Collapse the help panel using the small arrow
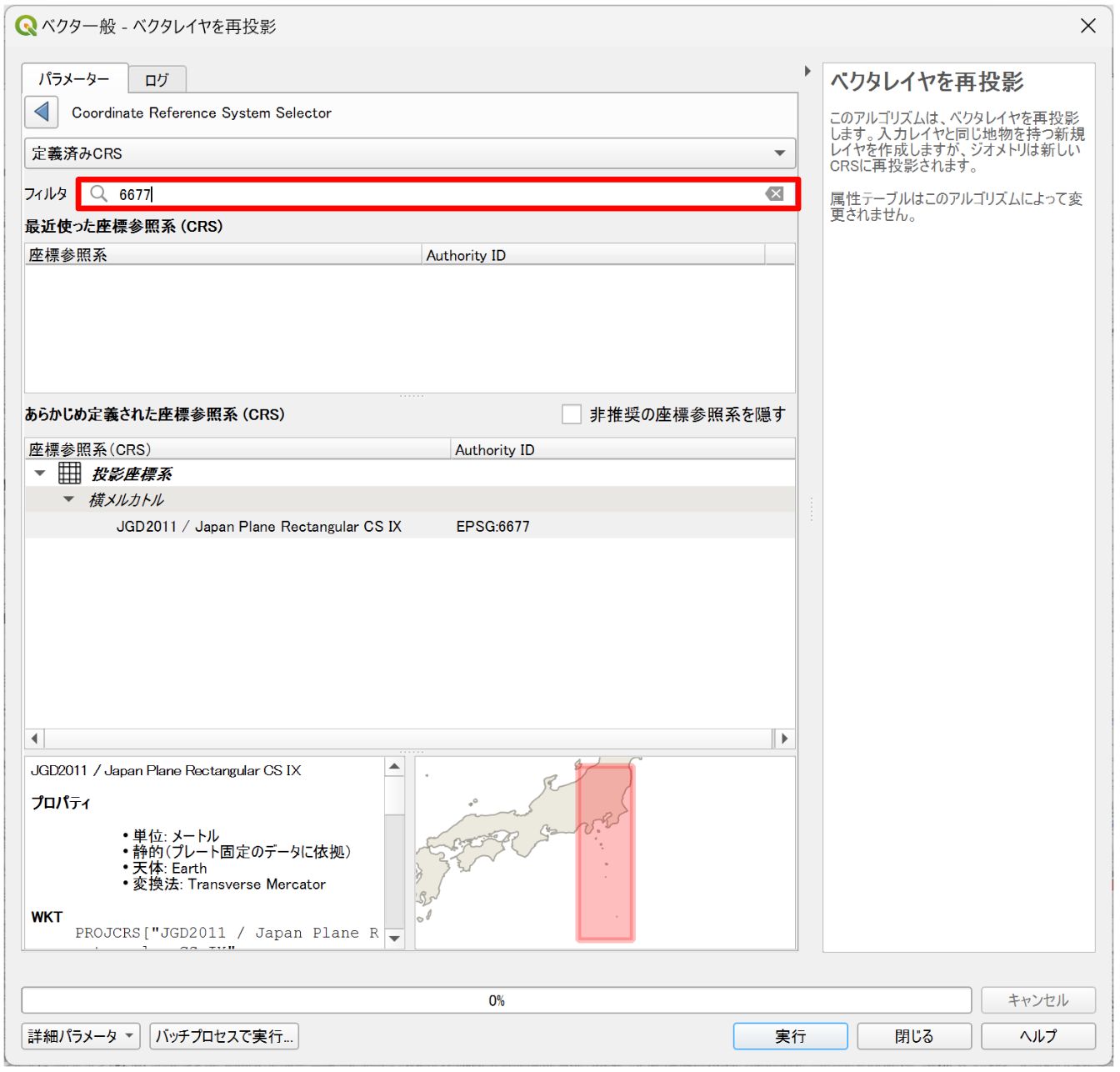1120x1072 pixels. pos(807,72)
